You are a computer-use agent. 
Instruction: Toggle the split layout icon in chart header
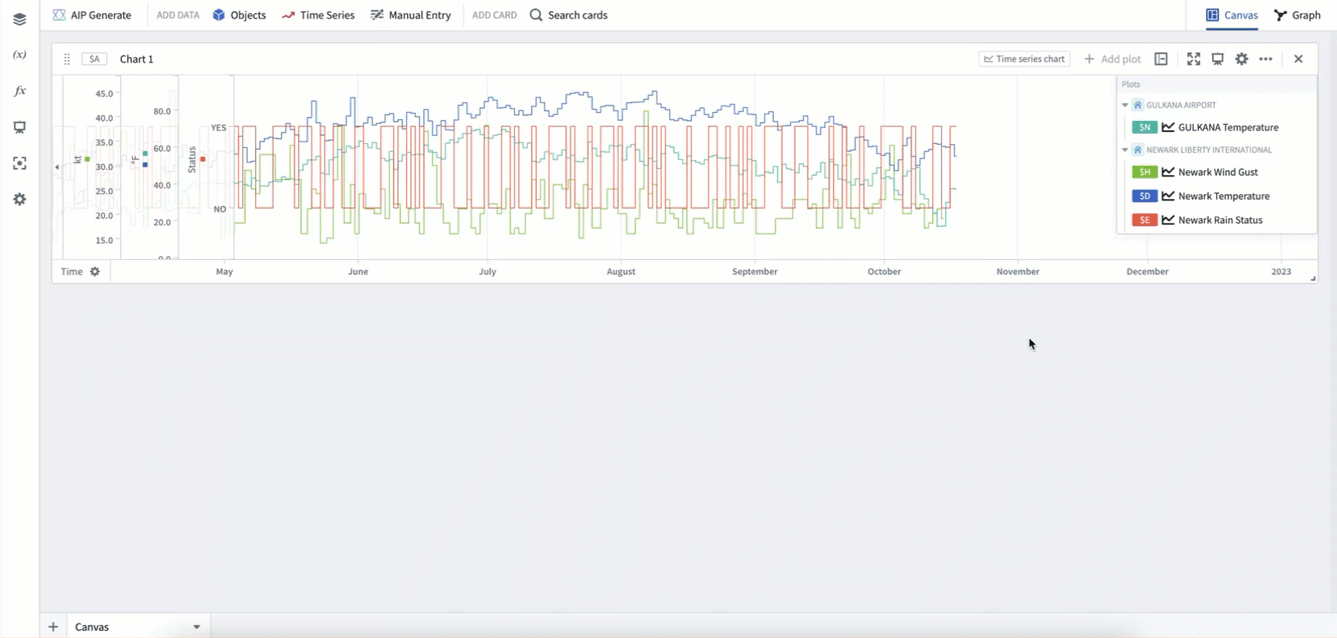pos(1161,59)
